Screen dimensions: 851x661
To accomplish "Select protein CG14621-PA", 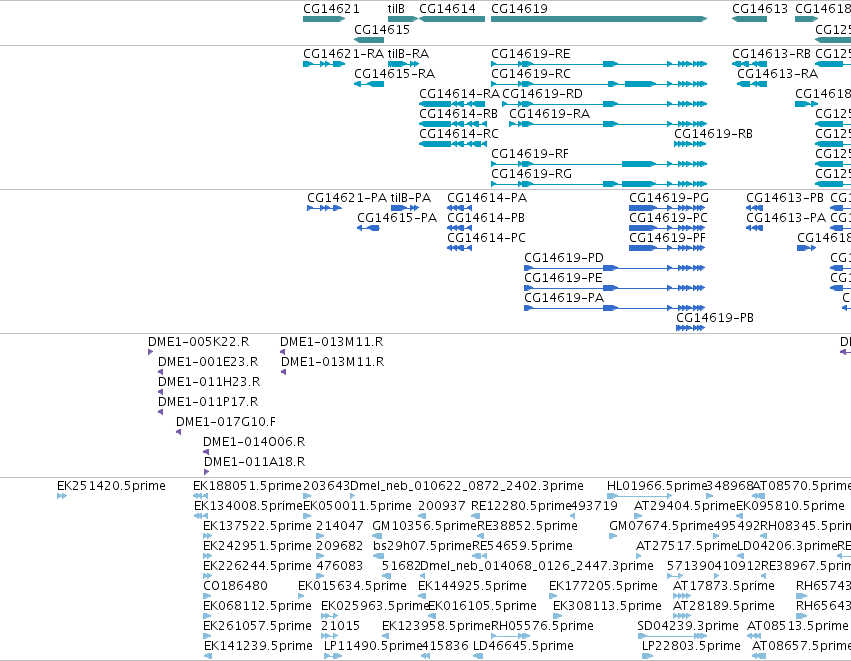I will pos(325,208).
